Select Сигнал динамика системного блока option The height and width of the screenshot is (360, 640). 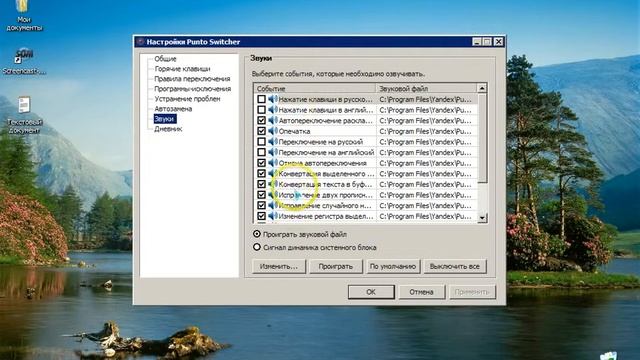[x=257, y=247]
